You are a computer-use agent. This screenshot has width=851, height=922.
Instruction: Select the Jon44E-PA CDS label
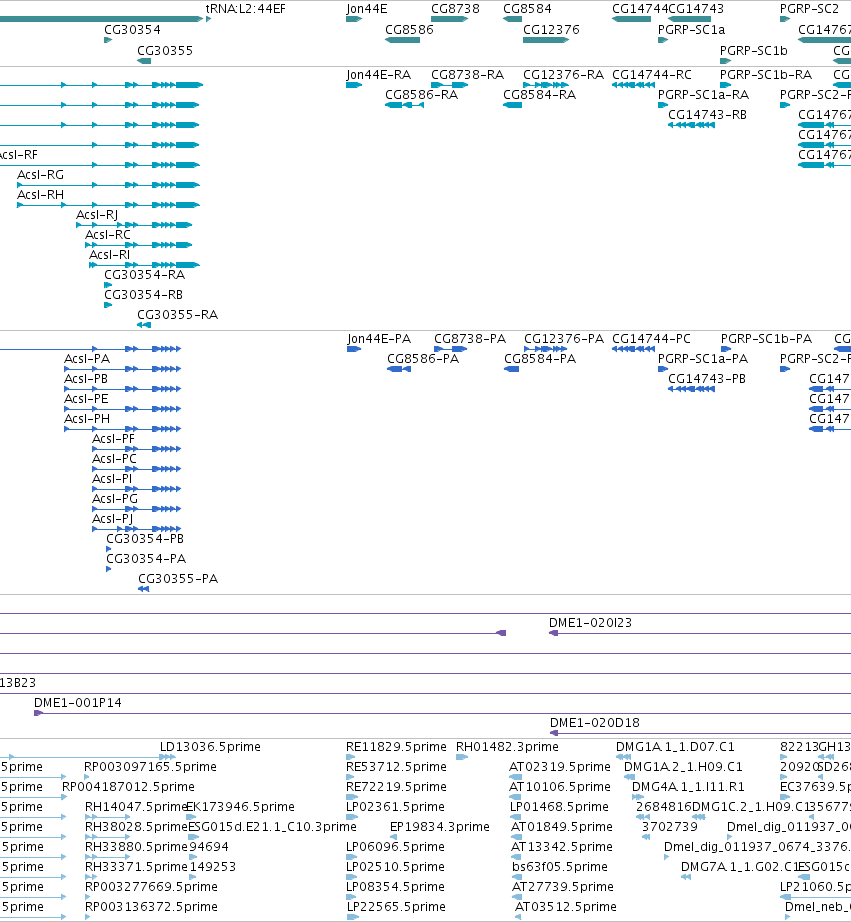click(x=379, y=339)
